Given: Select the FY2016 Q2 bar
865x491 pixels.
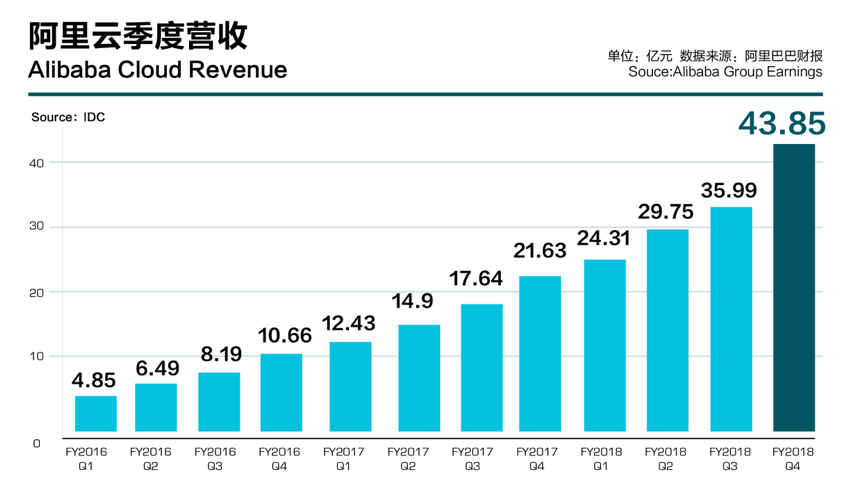Looking at the screenshot, I should [156, 408].
